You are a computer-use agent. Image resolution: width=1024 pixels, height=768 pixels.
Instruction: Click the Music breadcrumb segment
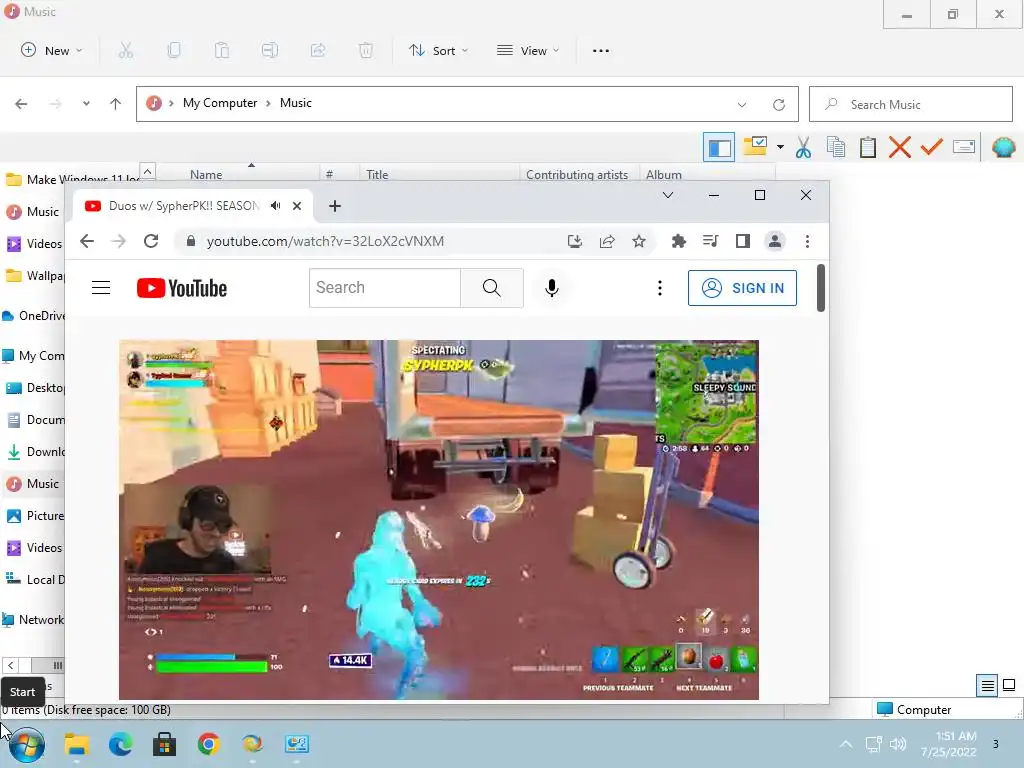click(x=296, y=103)
